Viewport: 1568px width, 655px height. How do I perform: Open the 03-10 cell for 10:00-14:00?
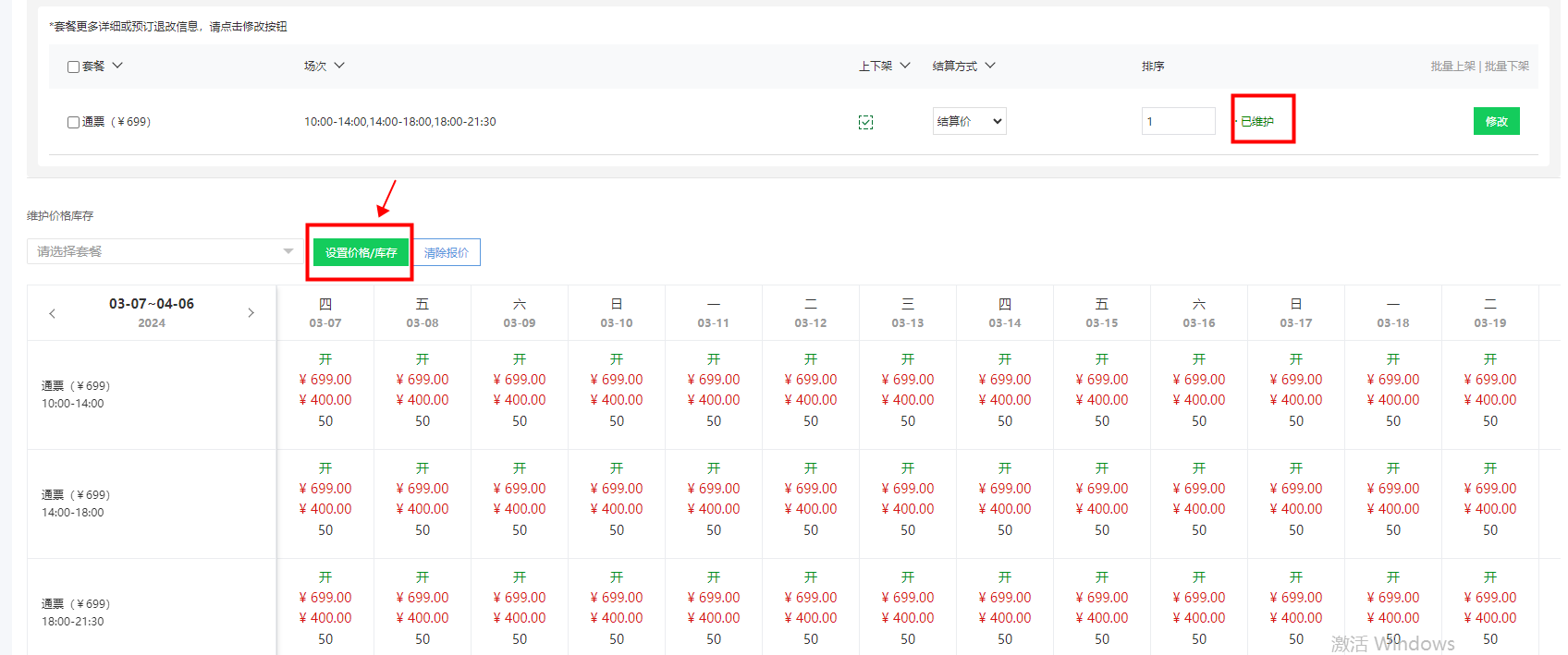[x=617, y=391]
